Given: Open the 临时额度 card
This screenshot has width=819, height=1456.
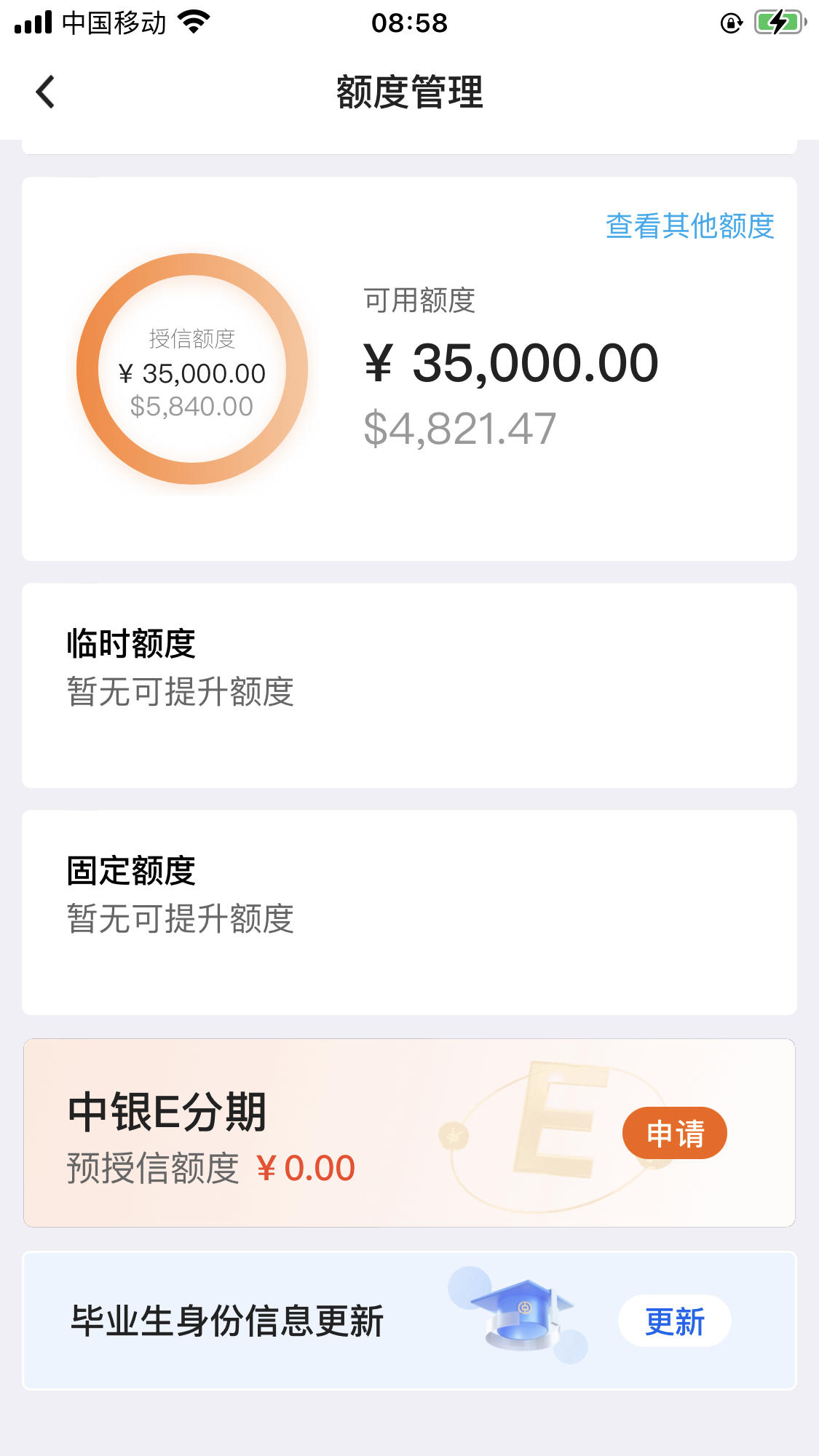Looking at the screenshot, I should (x=409, y=685).
